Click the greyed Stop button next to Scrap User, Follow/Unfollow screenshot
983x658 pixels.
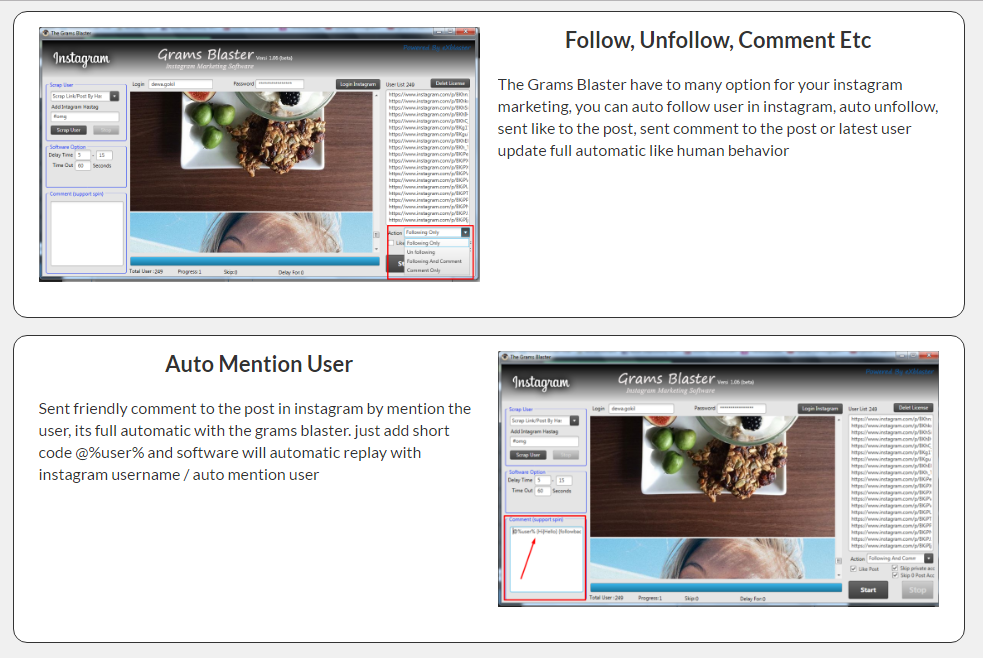pos(106,130)
